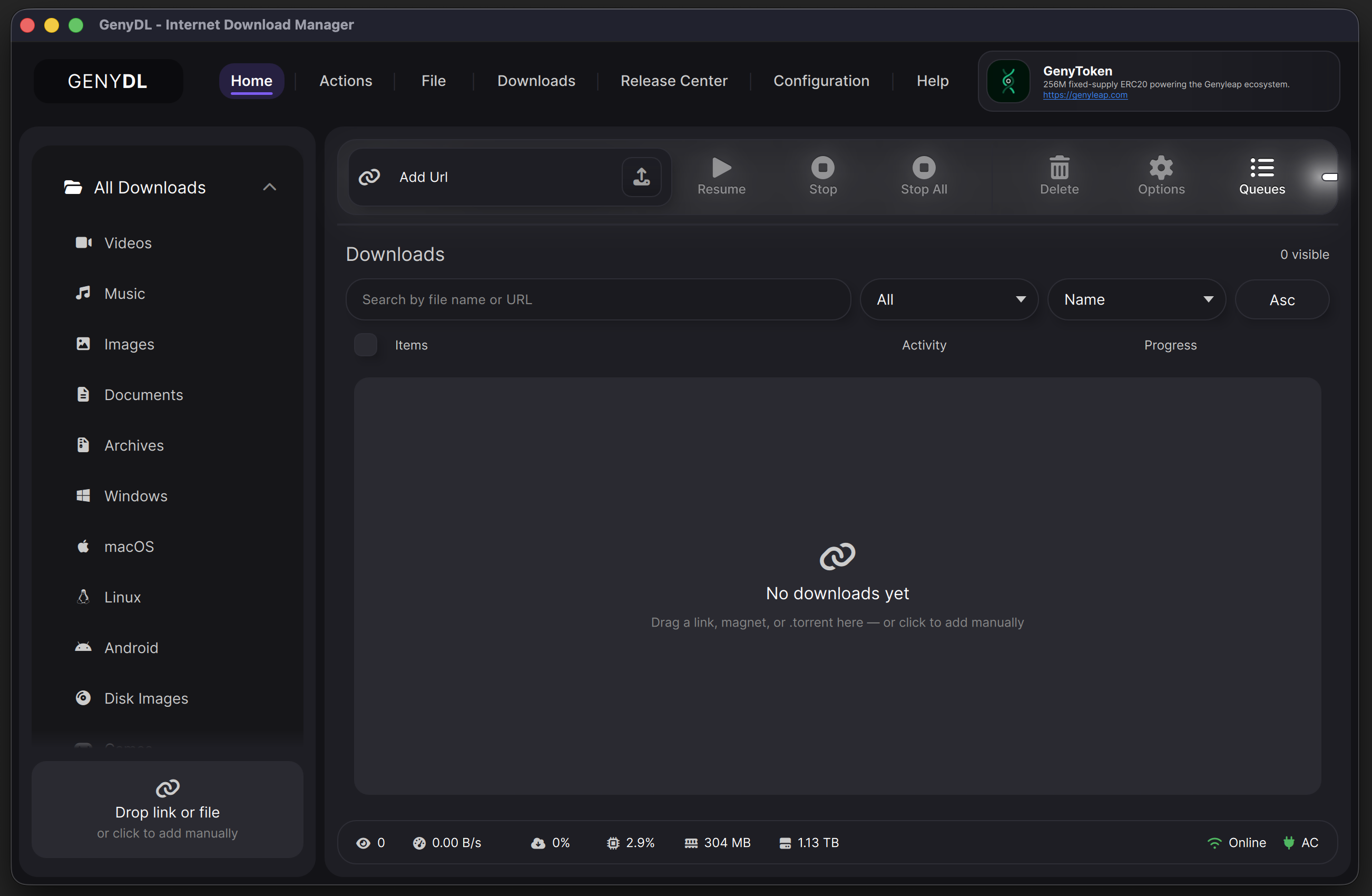Screen dimensions: 1372x896
Task: Open Options gear in toolbar
Action: click(x=1160, y=168)
